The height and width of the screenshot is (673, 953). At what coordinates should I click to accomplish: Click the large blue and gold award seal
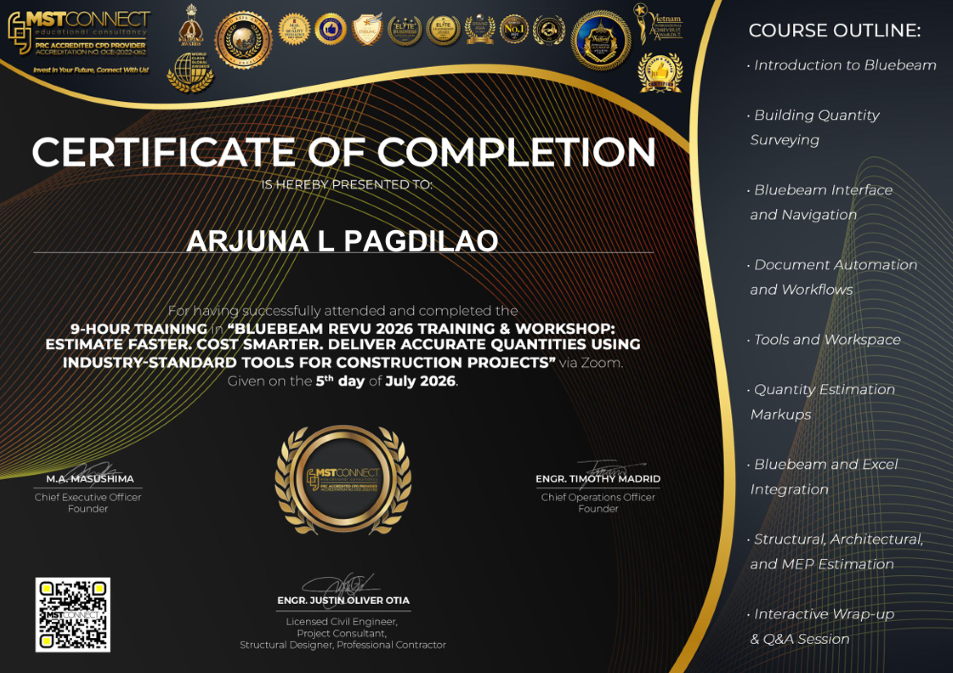601,41
